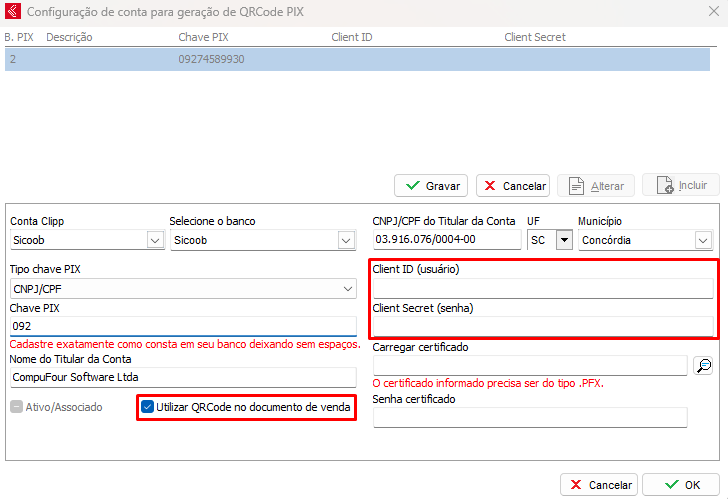
Task: Expand the Conta Clipp dropdown
Action: pos(155,240)
